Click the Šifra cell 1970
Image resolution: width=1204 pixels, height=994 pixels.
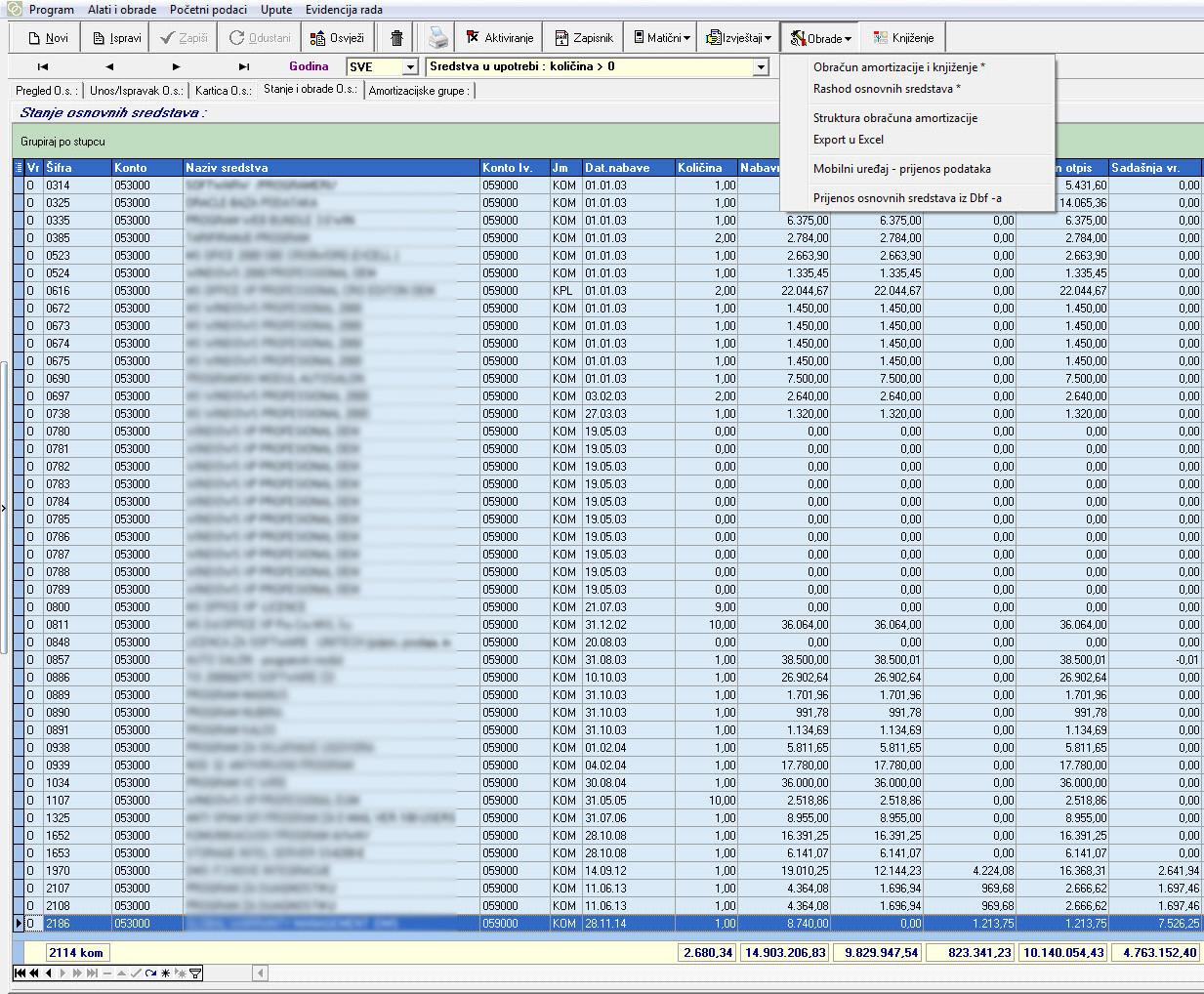(x=77, y=871)
